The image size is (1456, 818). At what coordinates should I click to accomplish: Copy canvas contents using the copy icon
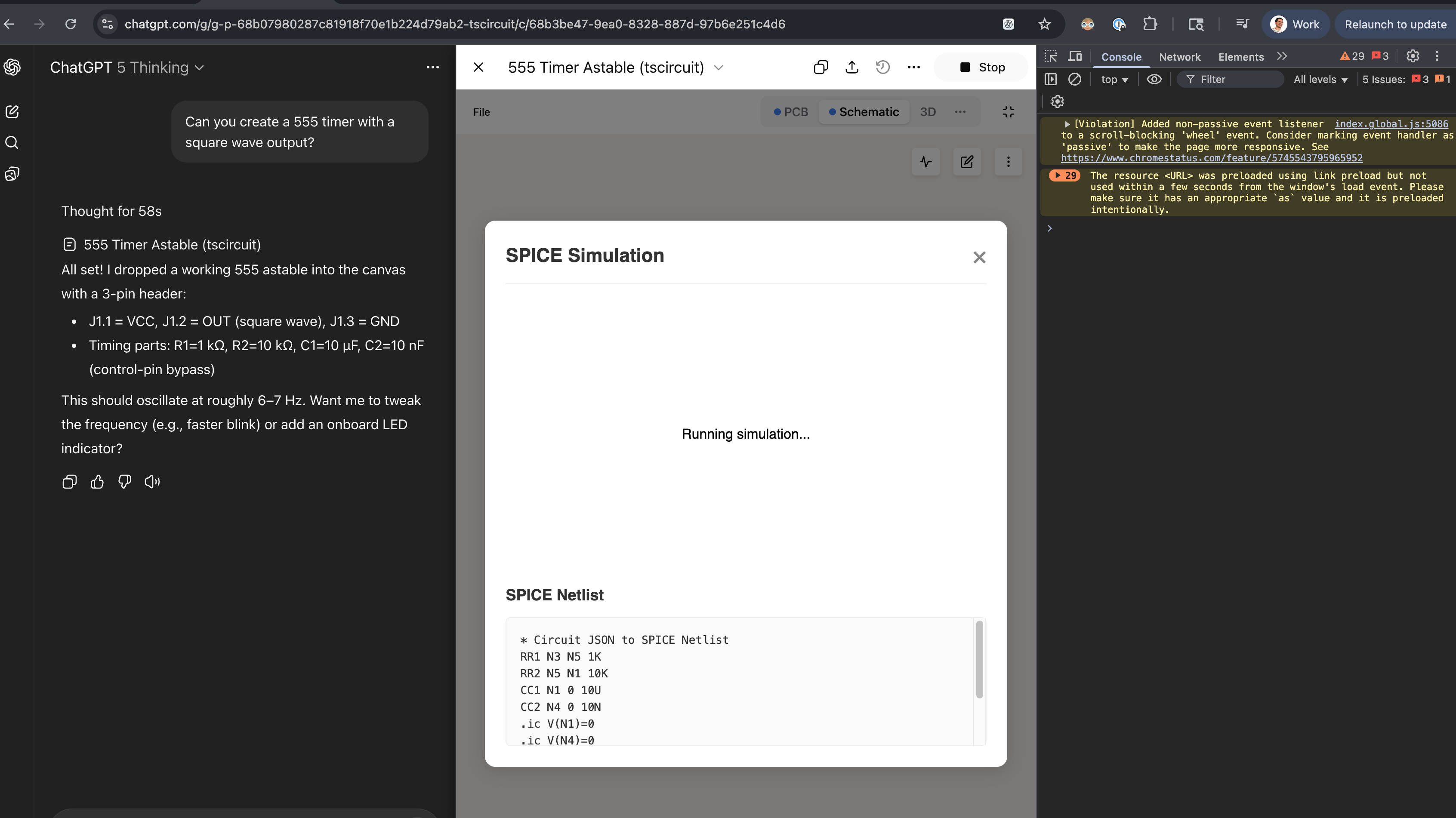tap(821, 67)
